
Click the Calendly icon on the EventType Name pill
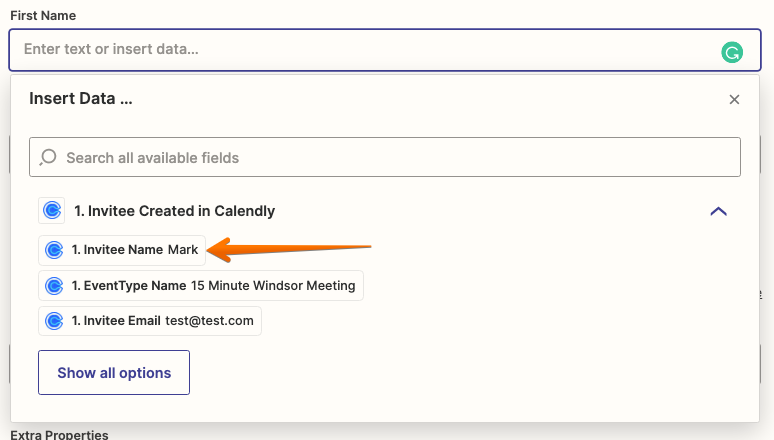pyautogui.click(x=54, y=285)
